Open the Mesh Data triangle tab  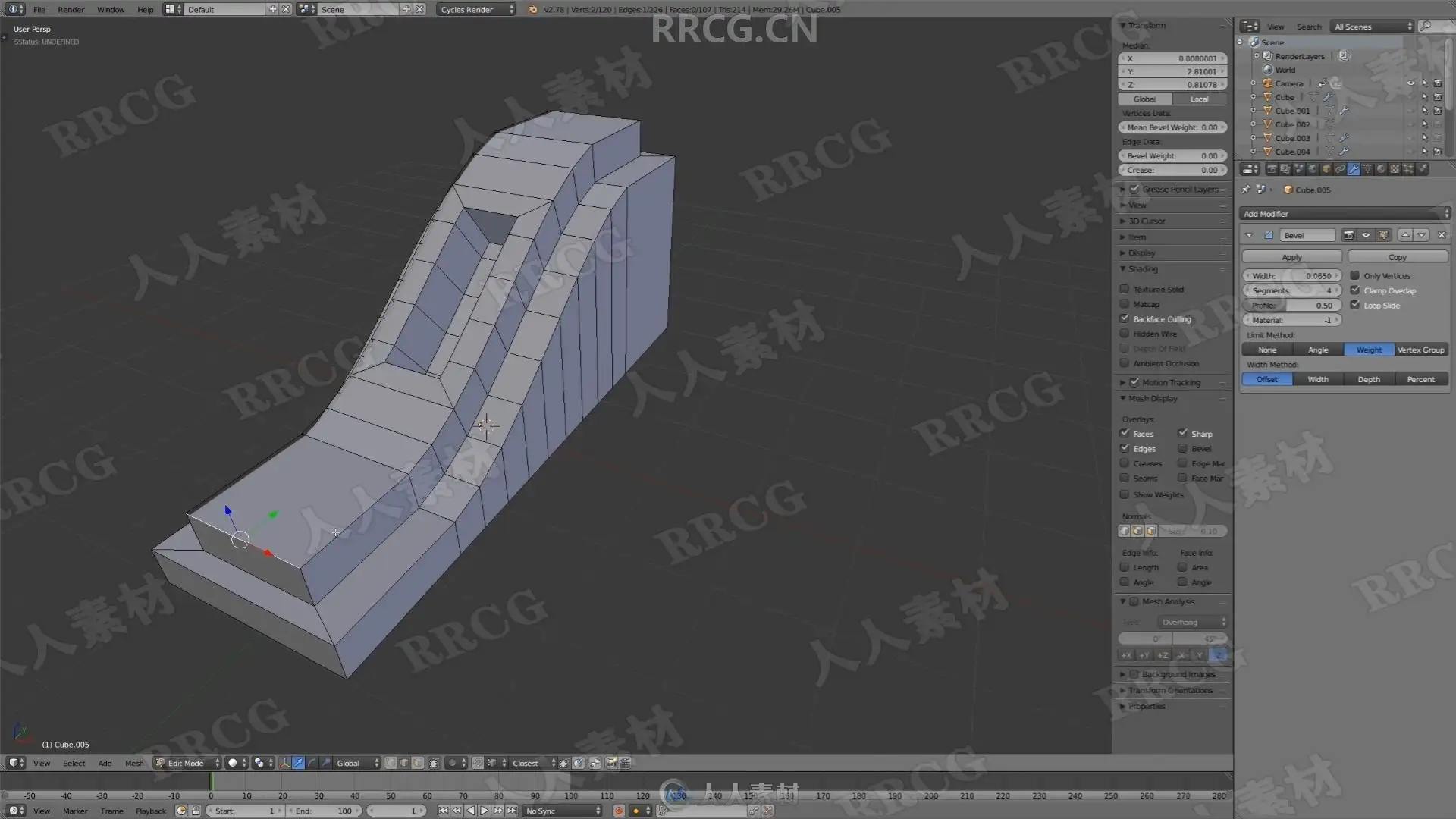click(1367, 169)
